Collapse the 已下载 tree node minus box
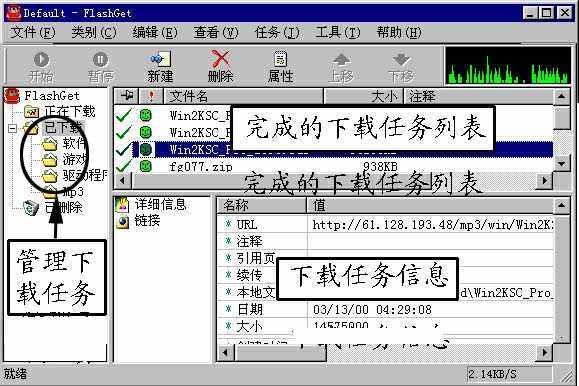The height and width of the screenshot is (386, 579). [13, 129]
